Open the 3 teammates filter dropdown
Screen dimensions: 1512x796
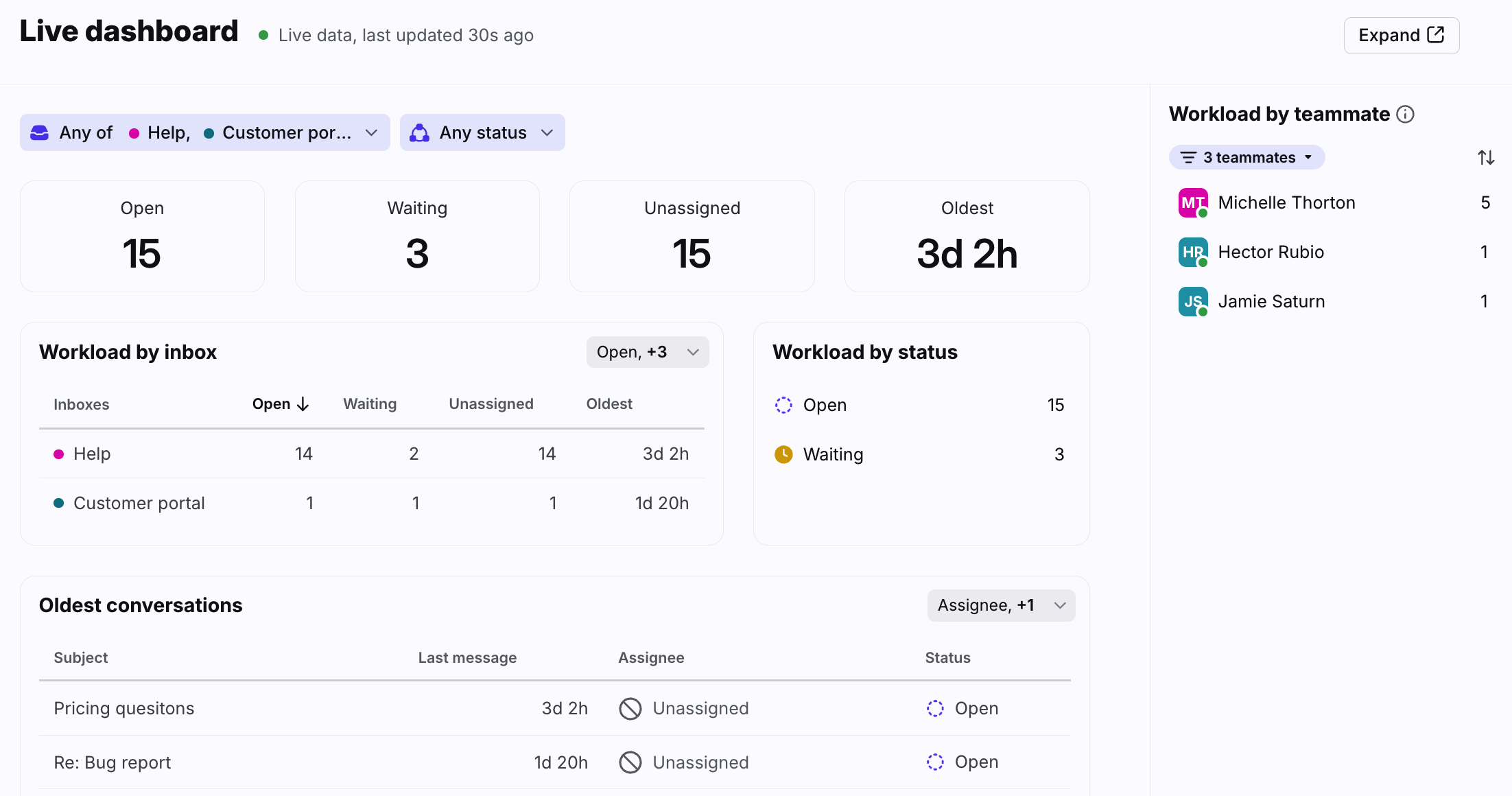pyautogui.click(x=1247, y=158)
